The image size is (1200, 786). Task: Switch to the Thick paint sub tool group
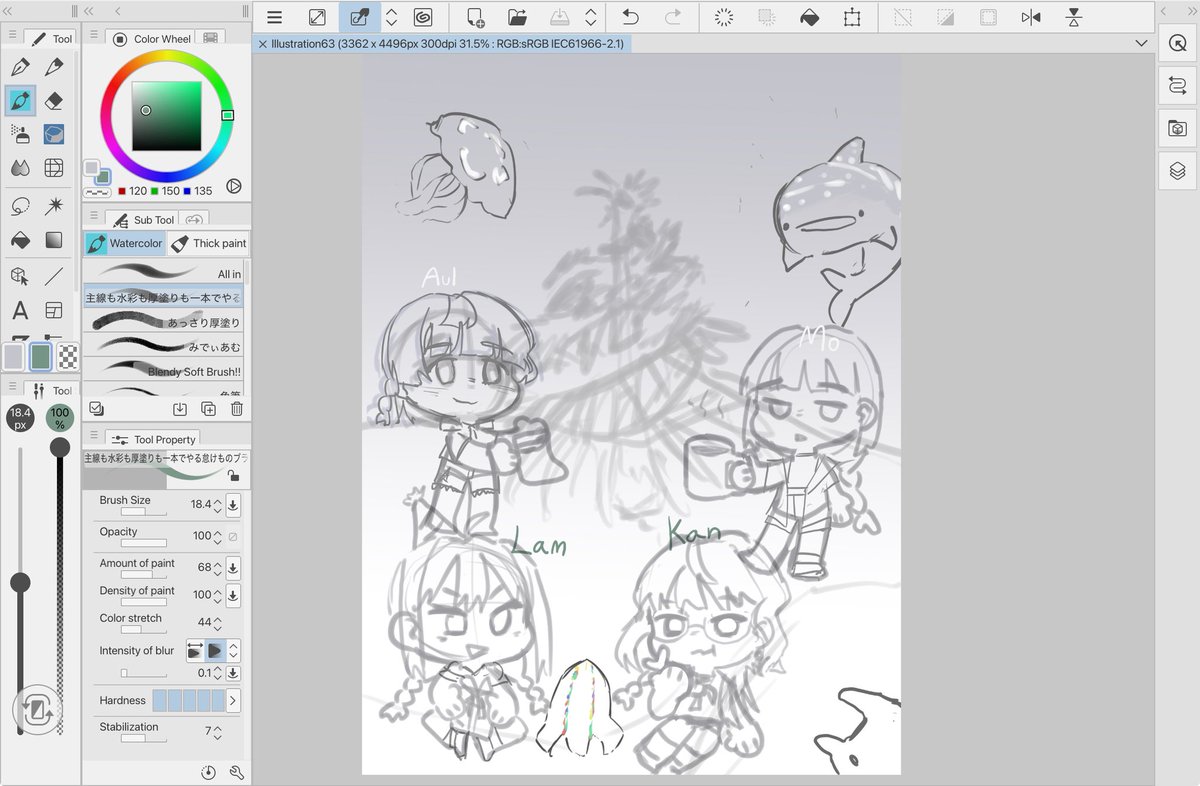click(x=208, y=243)
